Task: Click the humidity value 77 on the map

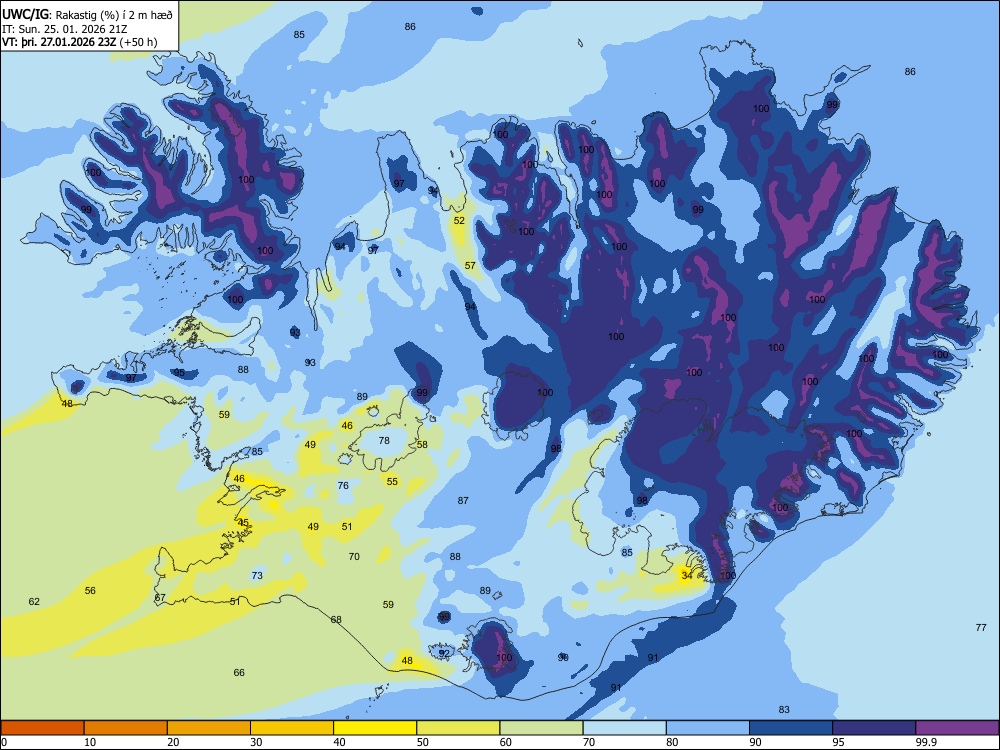Action: (x=981, y=628)
